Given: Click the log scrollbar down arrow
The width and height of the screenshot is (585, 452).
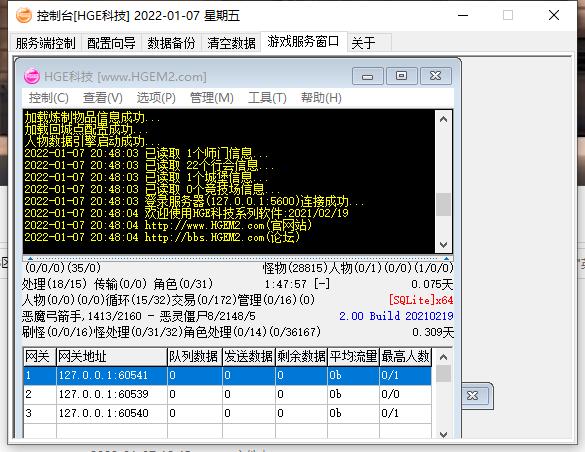Looking at the screenshot, I should [444, 245].
